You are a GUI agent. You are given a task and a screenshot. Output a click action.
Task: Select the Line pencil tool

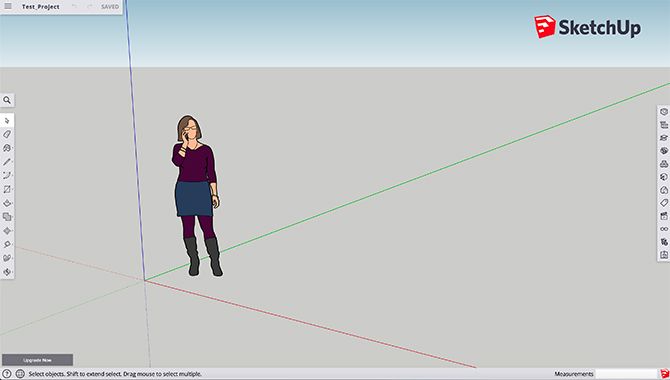pos(7,162)
